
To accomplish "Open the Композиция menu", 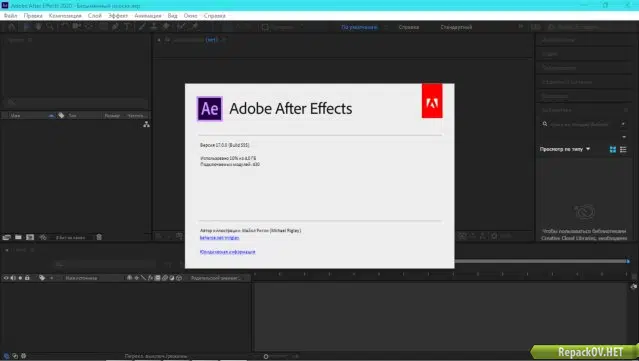I will [x=65, y=15].
